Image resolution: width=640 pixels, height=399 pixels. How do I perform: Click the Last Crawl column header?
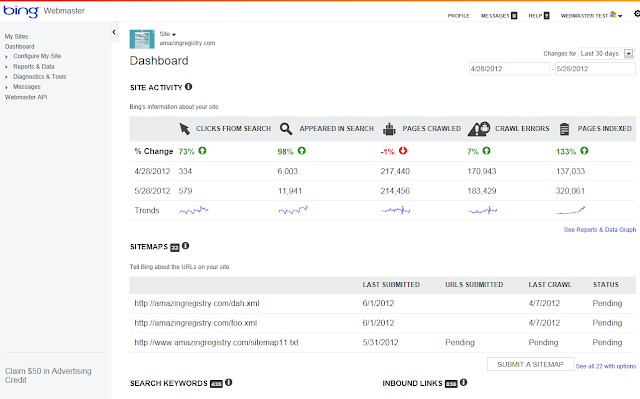tap(550, 285)
